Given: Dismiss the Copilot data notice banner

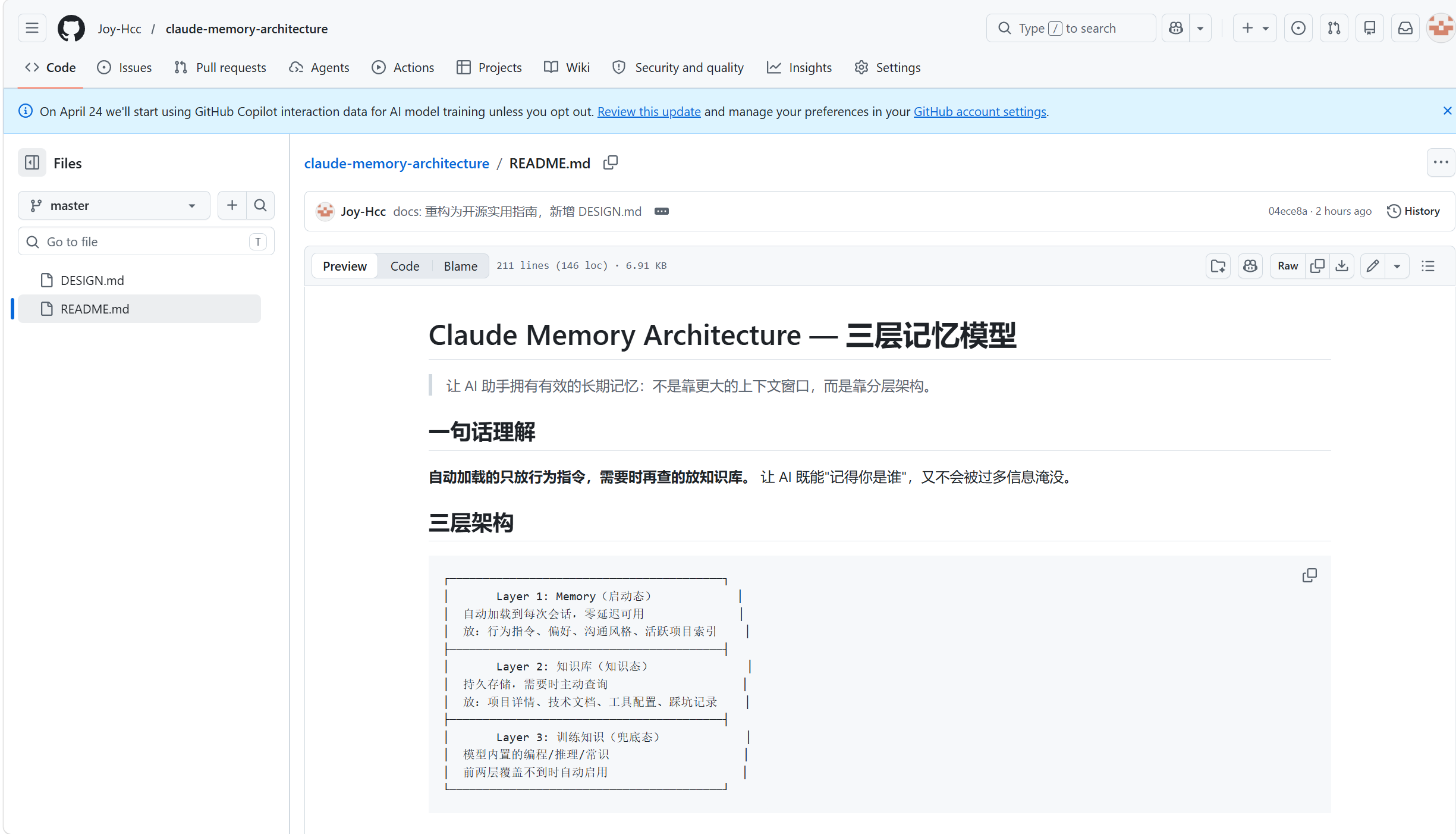Looking at the screenshot, I should (x=1447, y=111).
